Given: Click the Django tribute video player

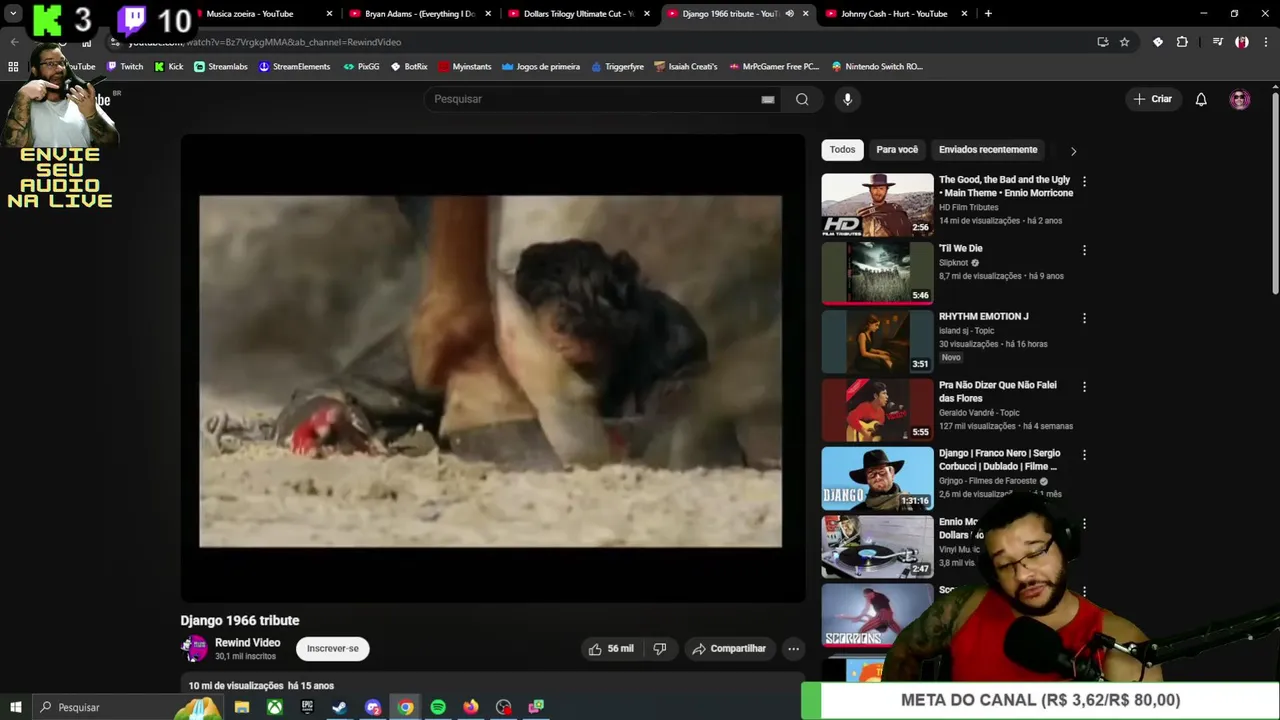Looking at the screenshot, I should coord(492,369).
